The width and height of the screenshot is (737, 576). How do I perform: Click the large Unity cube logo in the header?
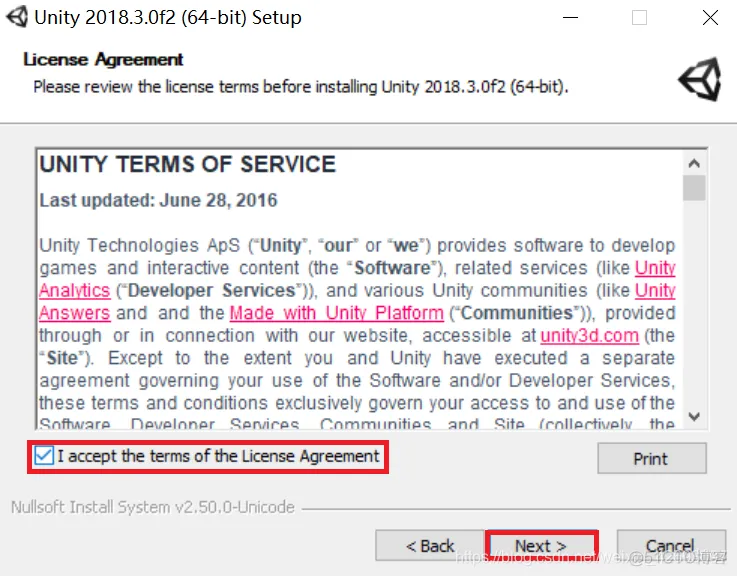click(700, 79)
